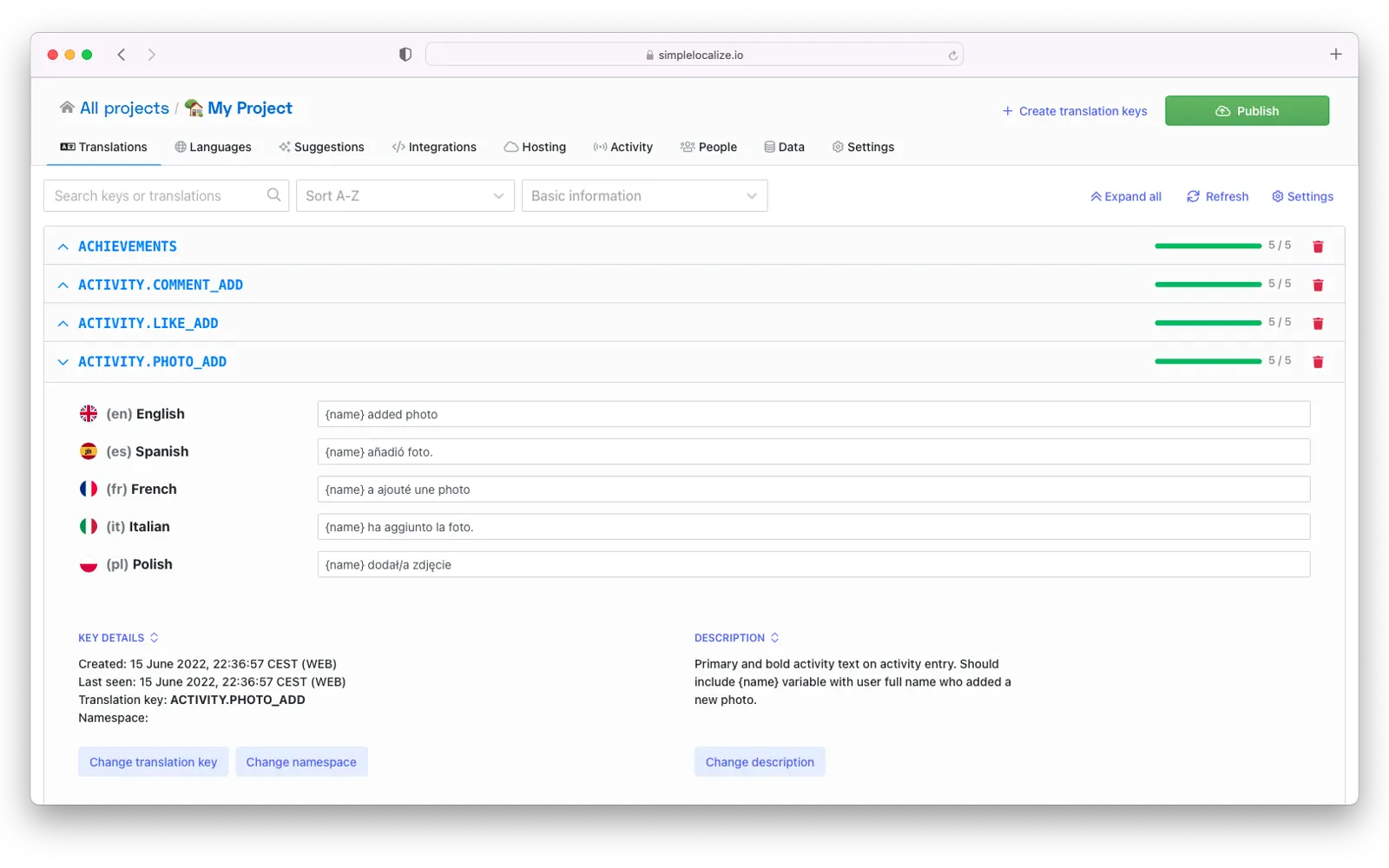The width and height of the screenshot is (1389, 868).
Task: Open the Suggestions tab
Action: [x=321, y=147]
